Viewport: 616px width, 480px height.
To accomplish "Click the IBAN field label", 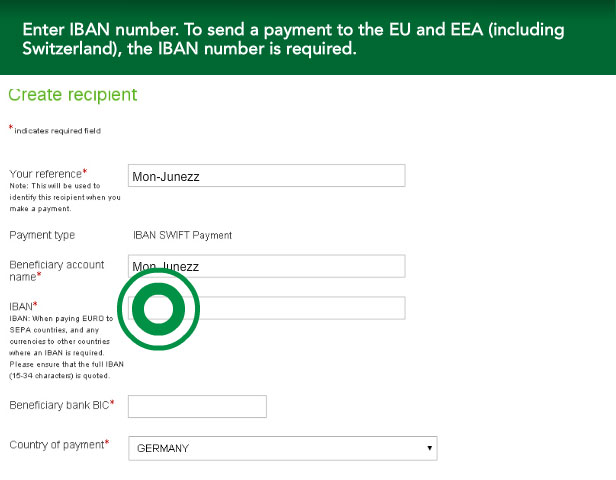I will (23, 306).
